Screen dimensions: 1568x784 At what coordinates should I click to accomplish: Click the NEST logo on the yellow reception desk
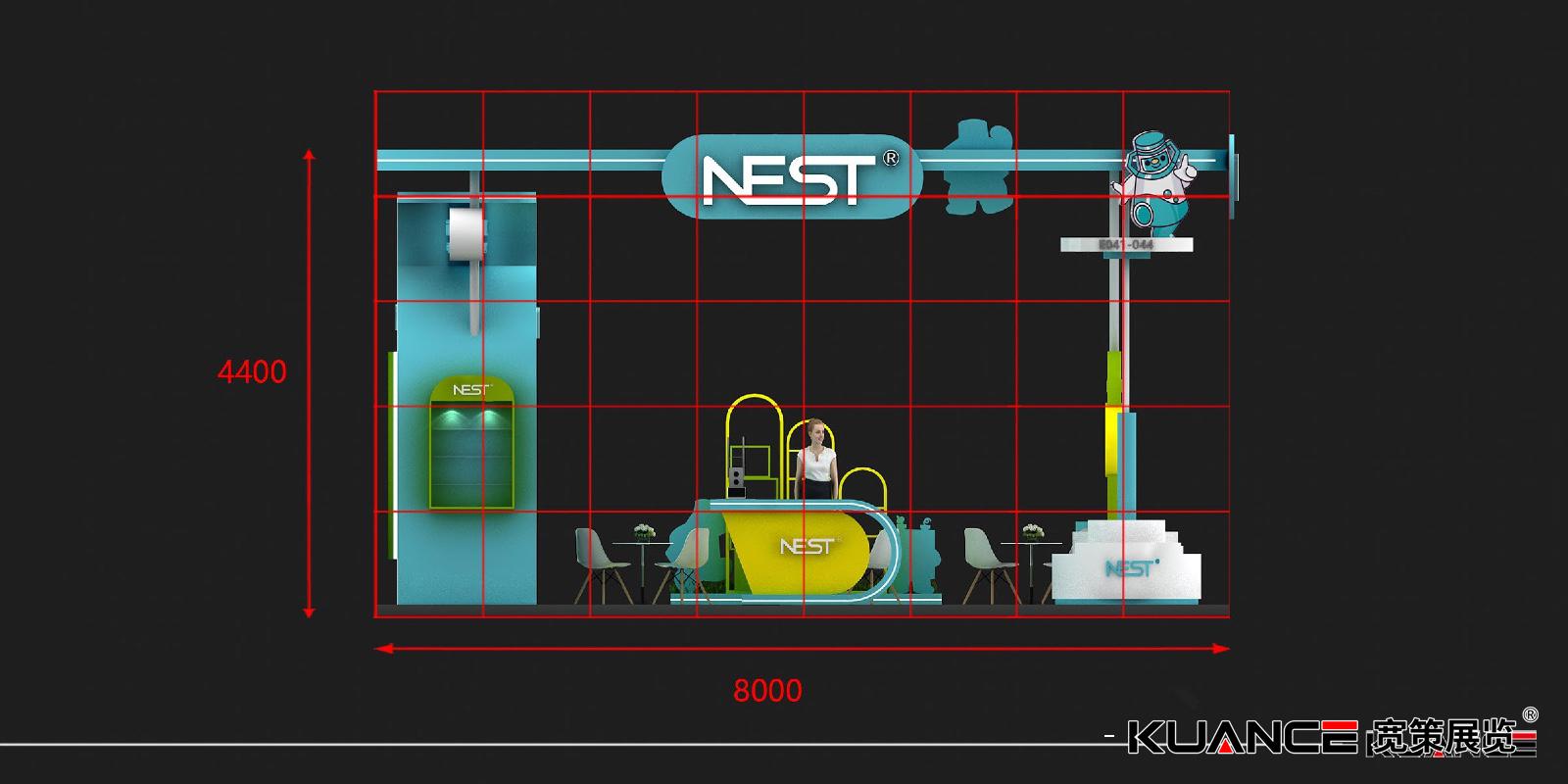(807, 546)
